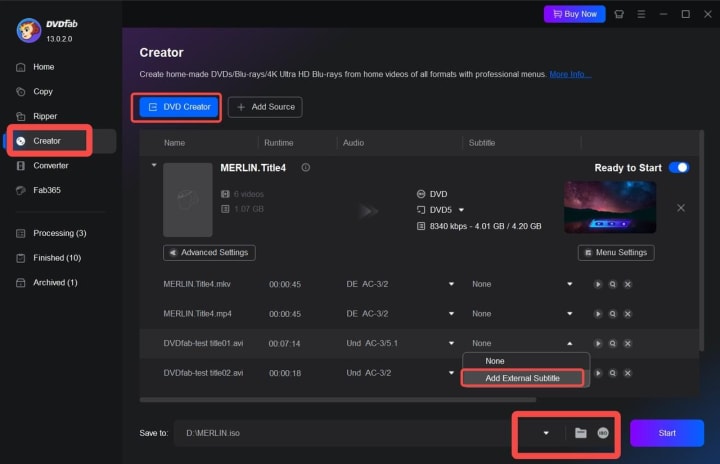
Task: Open the Copy module in sidebar
Action: 42,91
